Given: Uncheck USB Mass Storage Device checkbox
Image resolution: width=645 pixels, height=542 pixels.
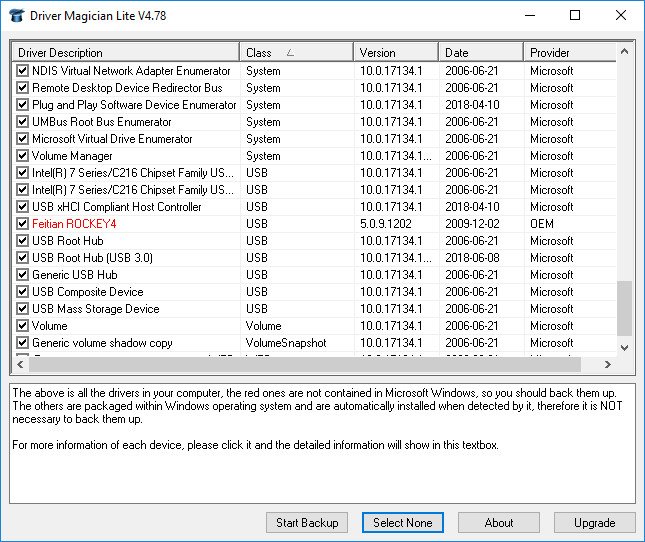Looking at the screenshot, I should tap(23, 309).
